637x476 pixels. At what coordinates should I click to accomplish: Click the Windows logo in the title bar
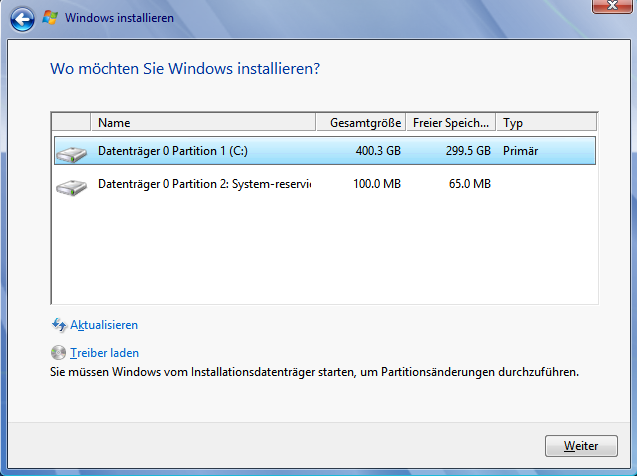tap(50, 17)
